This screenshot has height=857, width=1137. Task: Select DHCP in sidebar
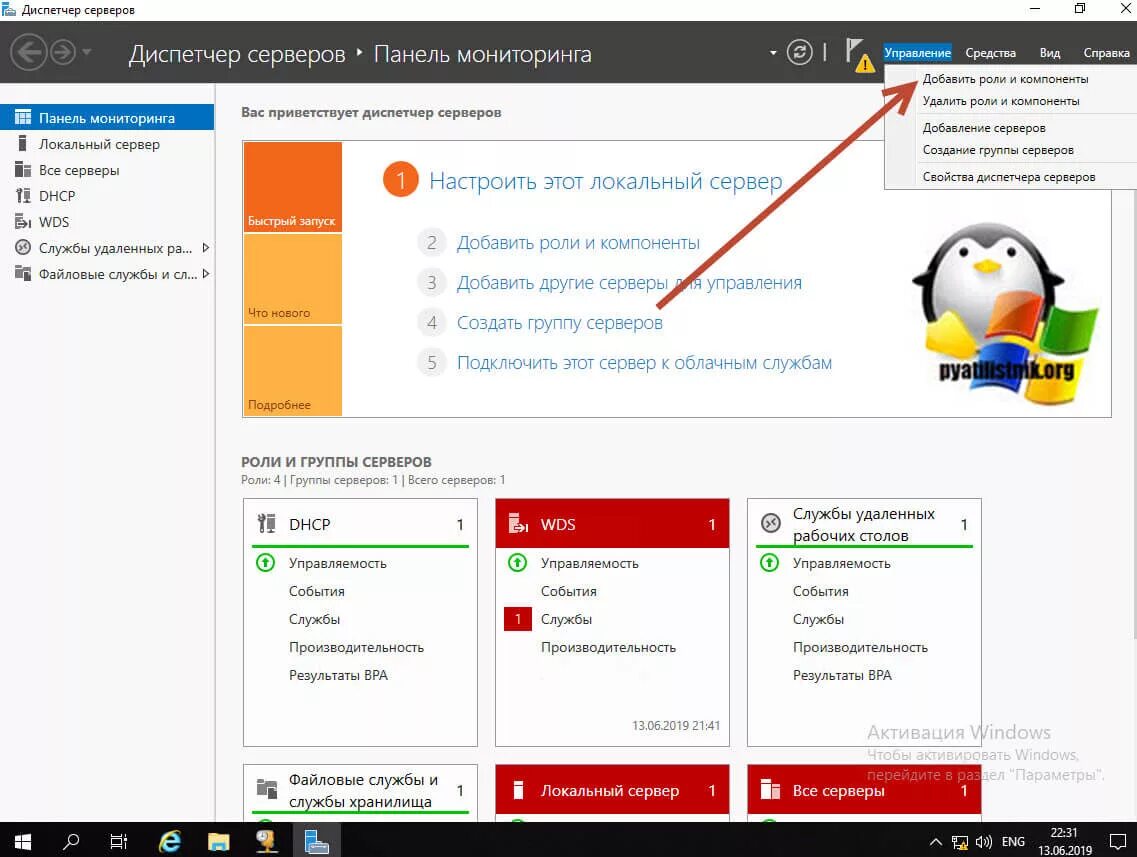pyautogui.click(x=107, y=196)
